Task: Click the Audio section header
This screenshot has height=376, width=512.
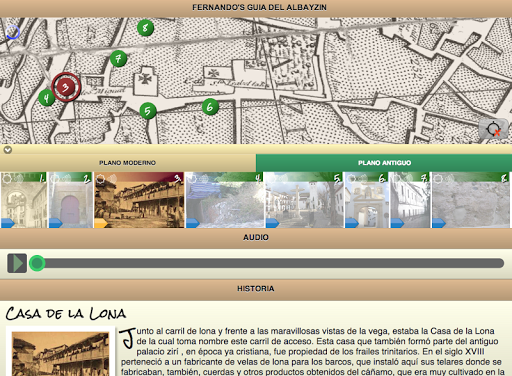Action: [x=256, y=237]
